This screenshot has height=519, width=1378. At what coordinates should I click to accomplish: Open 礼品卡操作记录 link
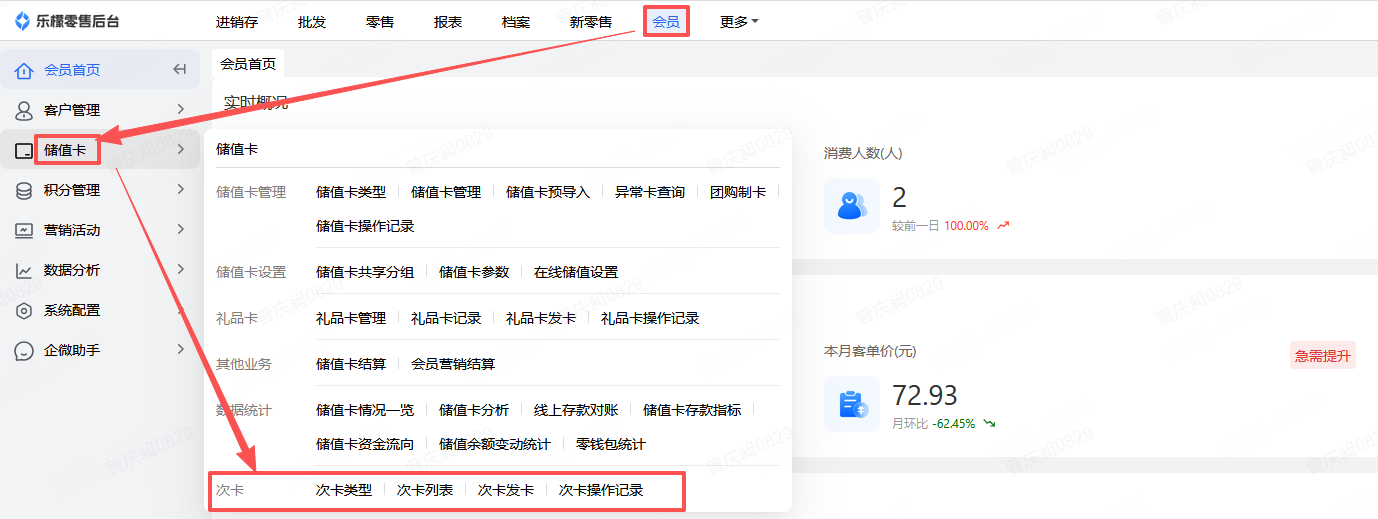pyautogui.click(x=650, y=318)
